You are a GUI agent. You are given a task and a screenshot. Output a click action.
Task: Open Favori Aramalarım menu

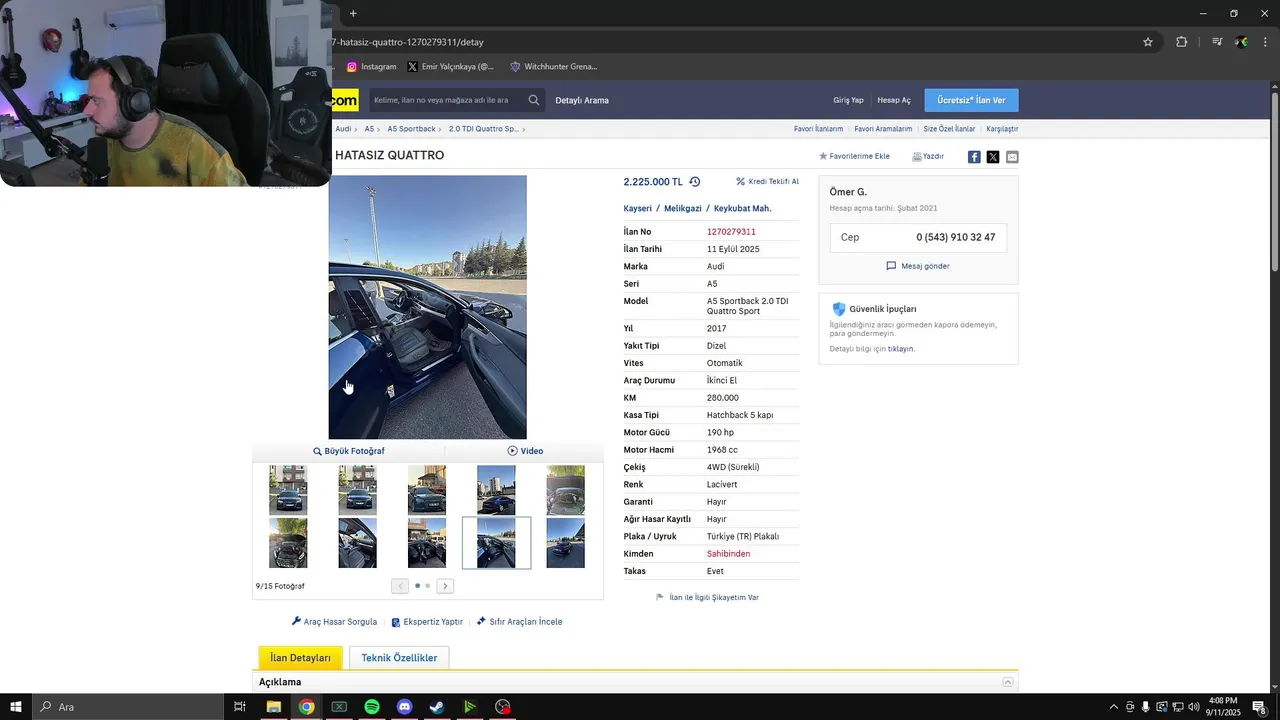(883, 129)
